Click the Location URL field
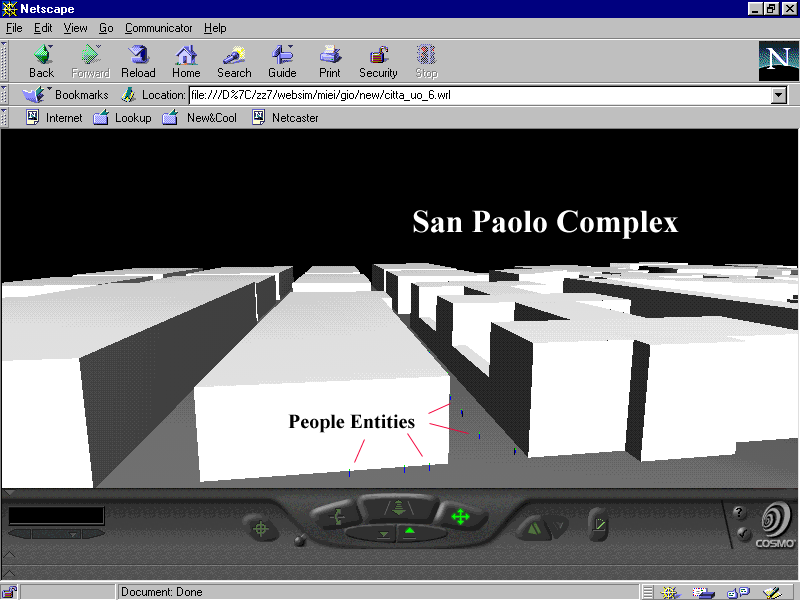The width and height of the screenshot is (800, 600). tap(480, 95)
